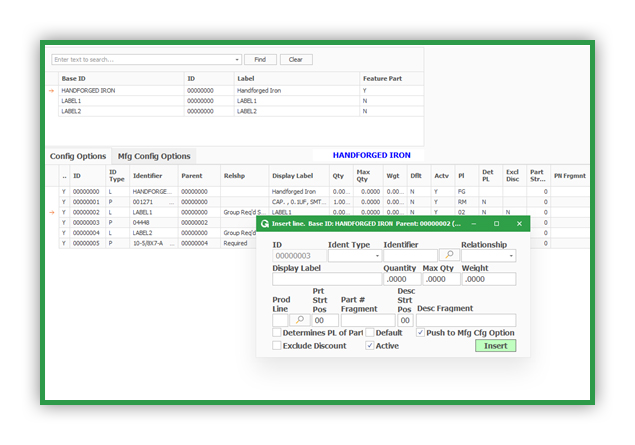Viewport: 635px width, 445px height.
Task: Click the Display Label column header
Action: pyautogui.click(x=299, y=176)
